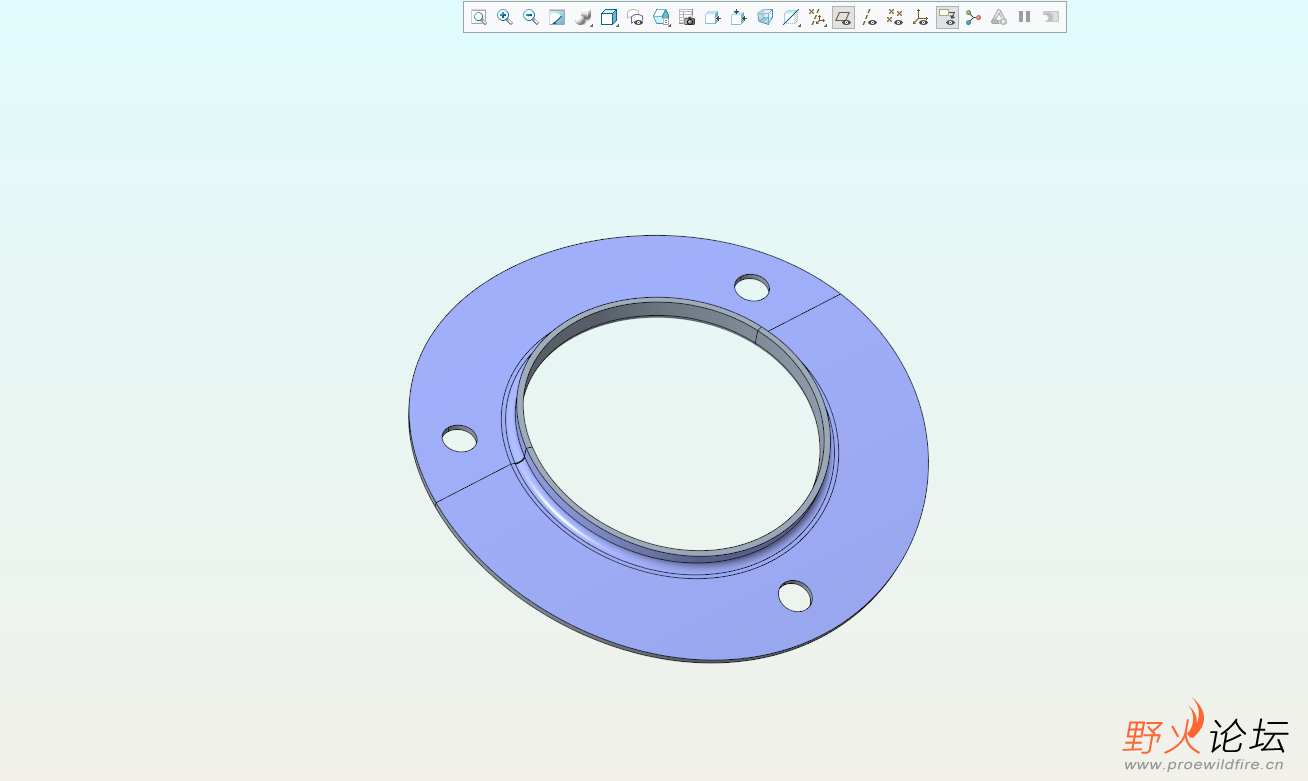The width and height of the screenshot is (1308, 781).
Task: Click the Zoom In magnifier icon
Action: pyautogui.click(x=505, y=17)
